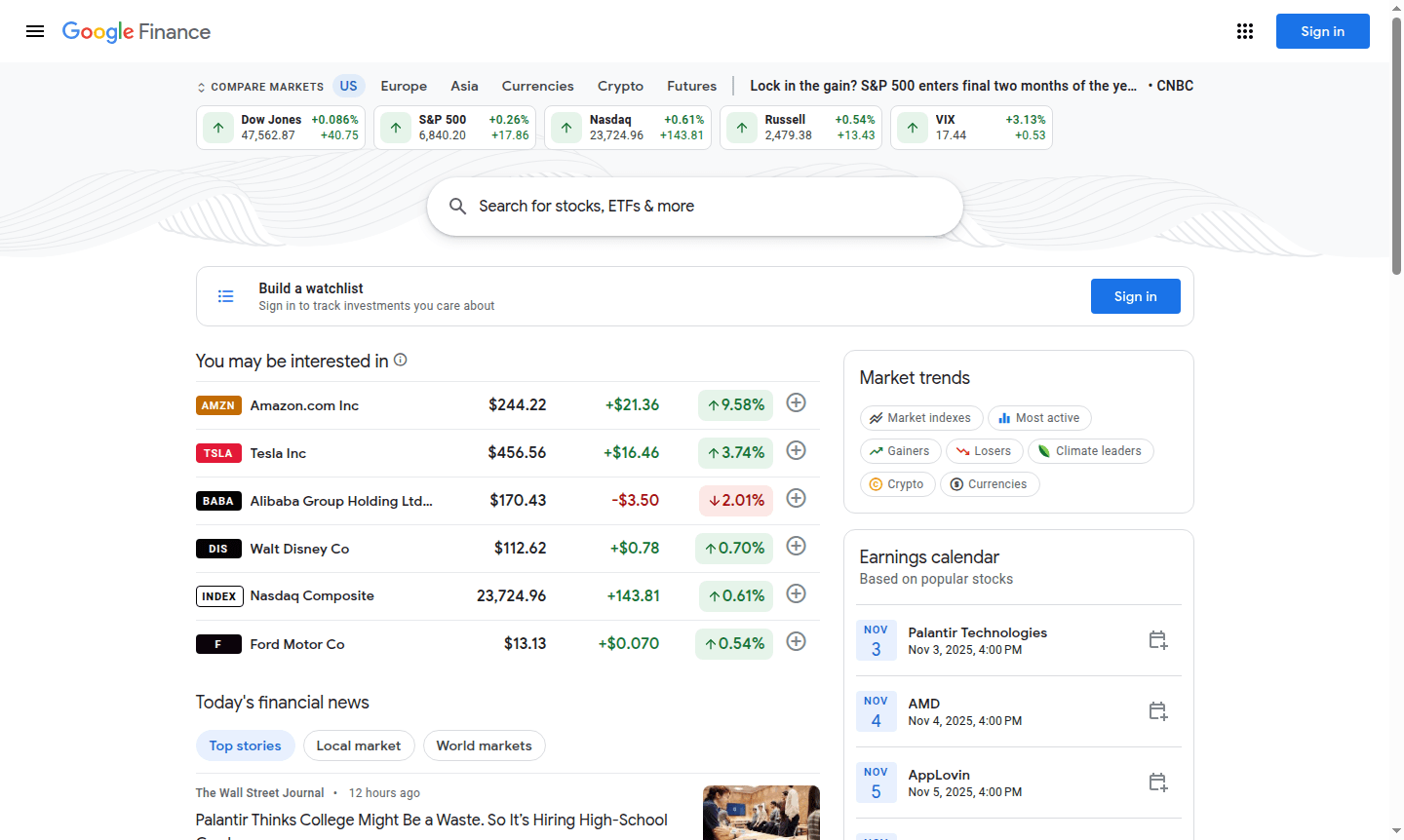
Task: Toggle the Gainers market trend chip
Action: [x=900, y=450]
